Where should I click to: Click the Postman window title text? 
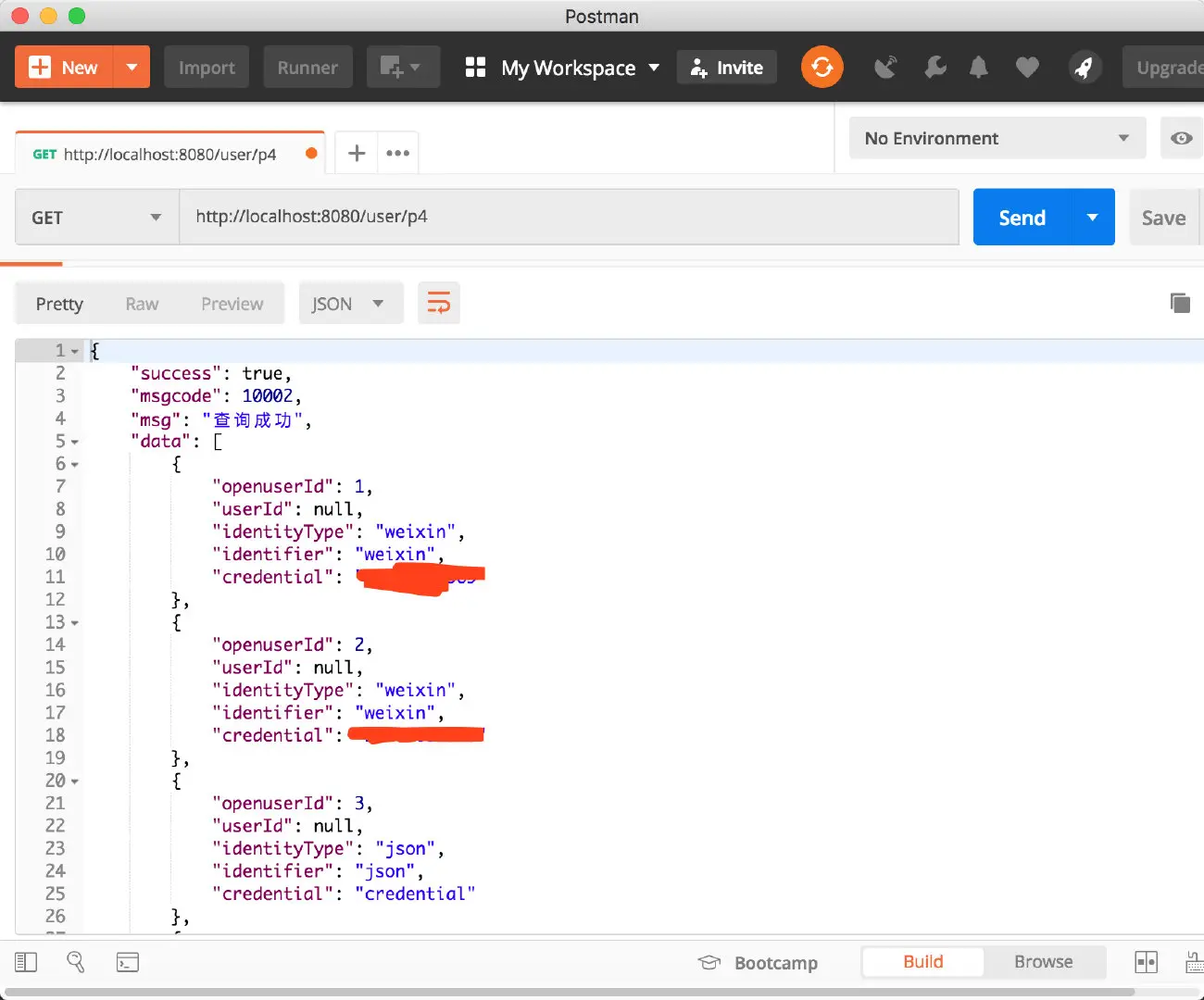[602, 17]
